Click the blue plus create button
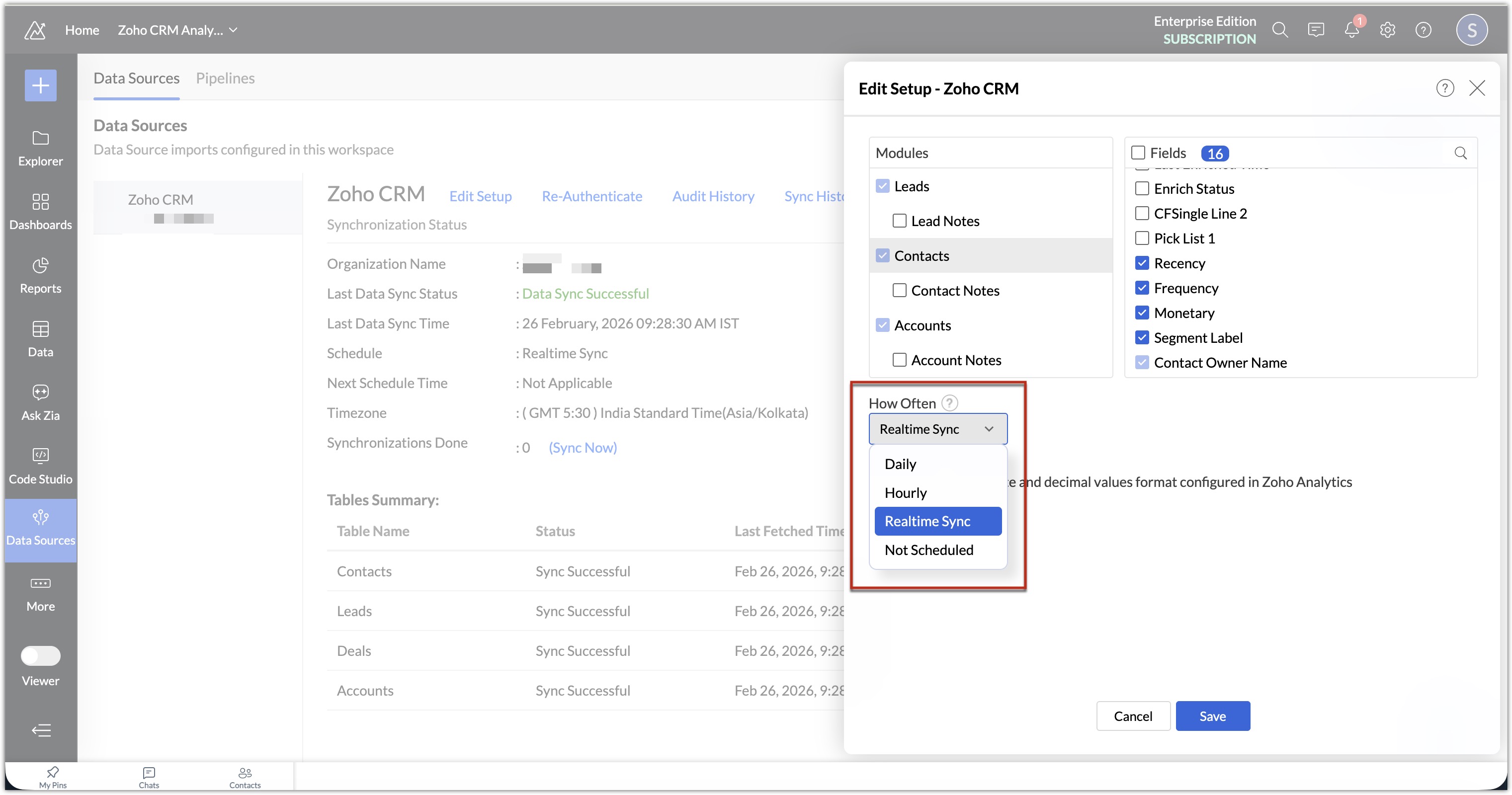Viewport: 1512px width, 795px height. coord(40,85)
